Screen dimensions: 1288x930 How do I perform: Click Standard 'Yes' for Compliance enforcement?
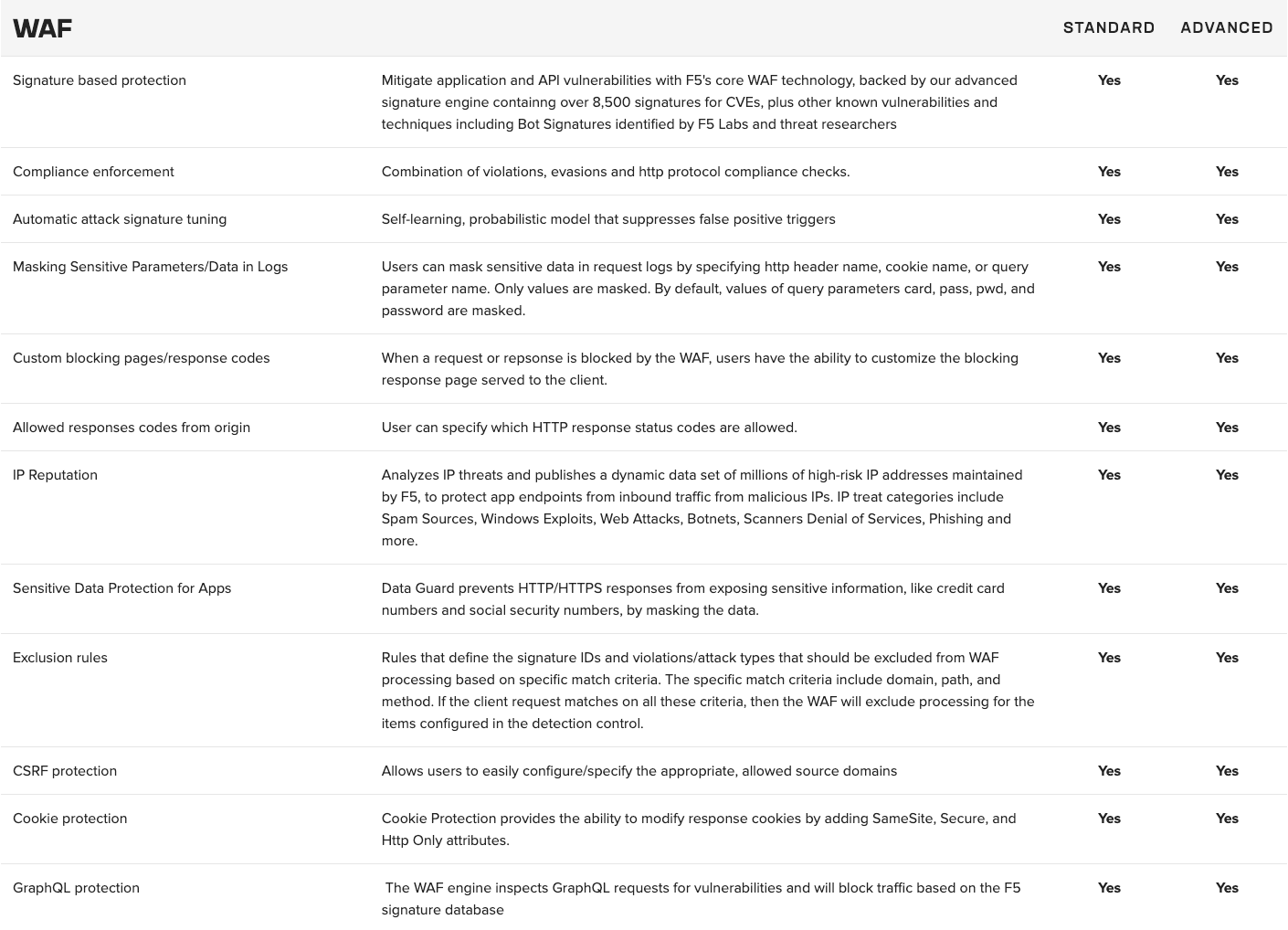click(1109, 172)
